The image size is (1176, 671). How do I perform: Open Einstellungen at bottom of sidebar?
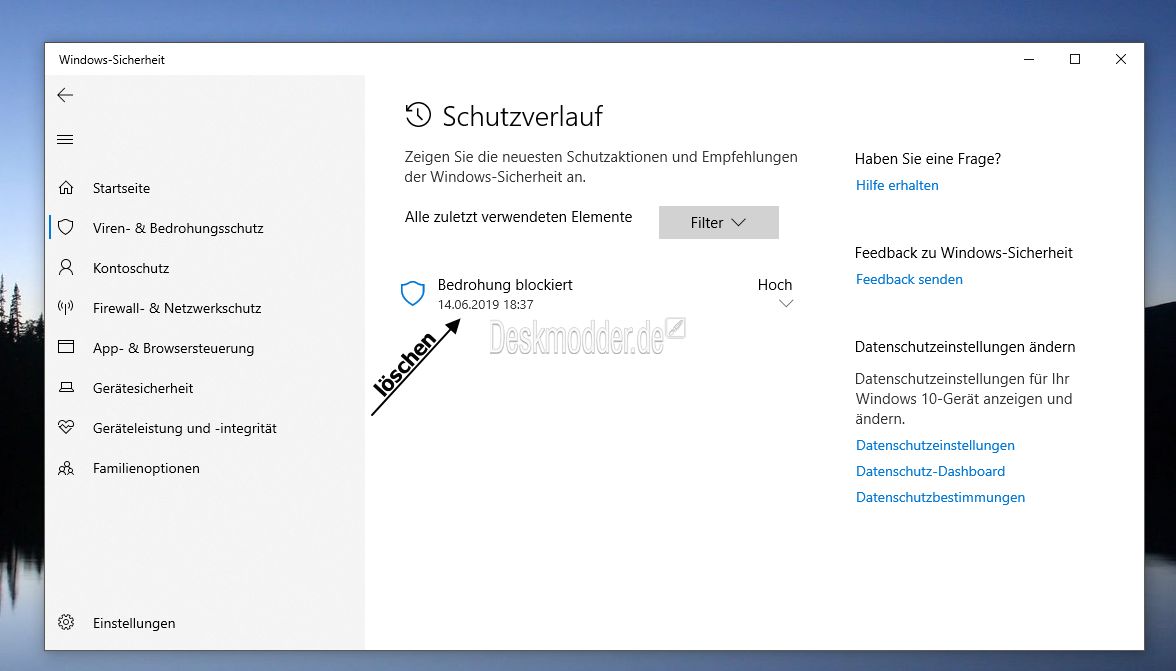[x=134, y=623]
